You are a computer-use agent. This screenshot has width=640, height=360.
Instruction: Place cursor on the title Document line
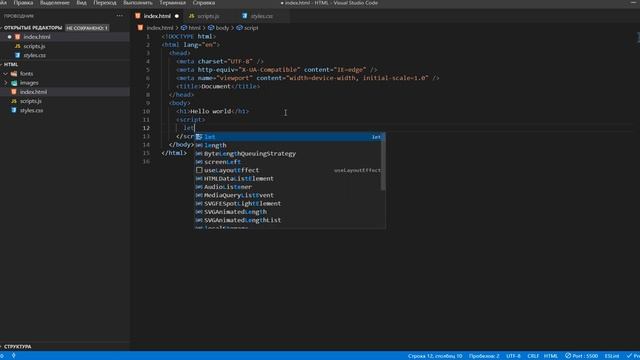[218, 86]
